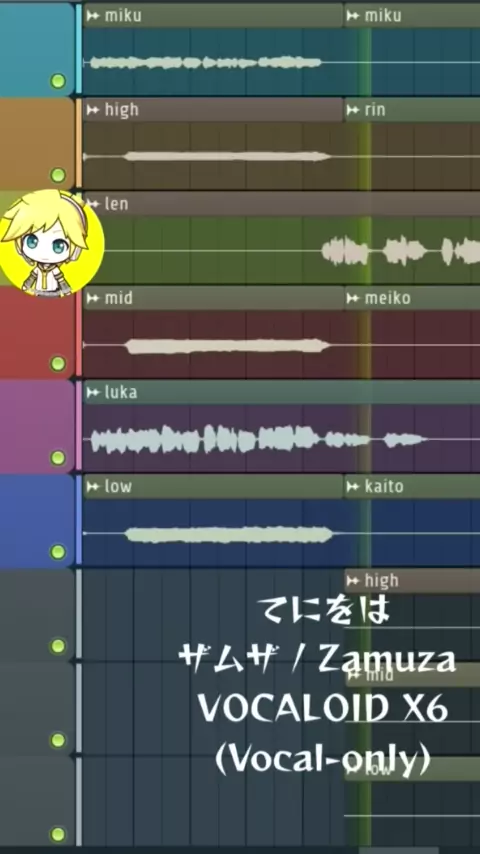Open the luka clip menu arrow icon

pos(93,392)
